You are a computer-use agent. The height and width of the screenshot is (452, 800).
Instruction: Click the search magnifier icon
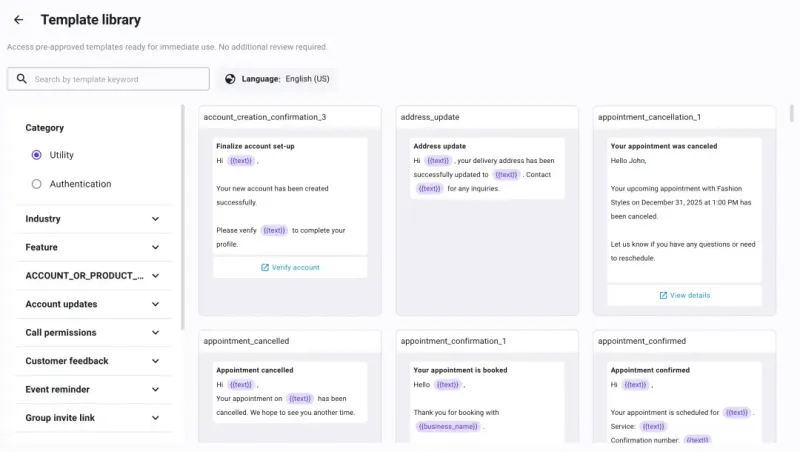tap(21, 79)
